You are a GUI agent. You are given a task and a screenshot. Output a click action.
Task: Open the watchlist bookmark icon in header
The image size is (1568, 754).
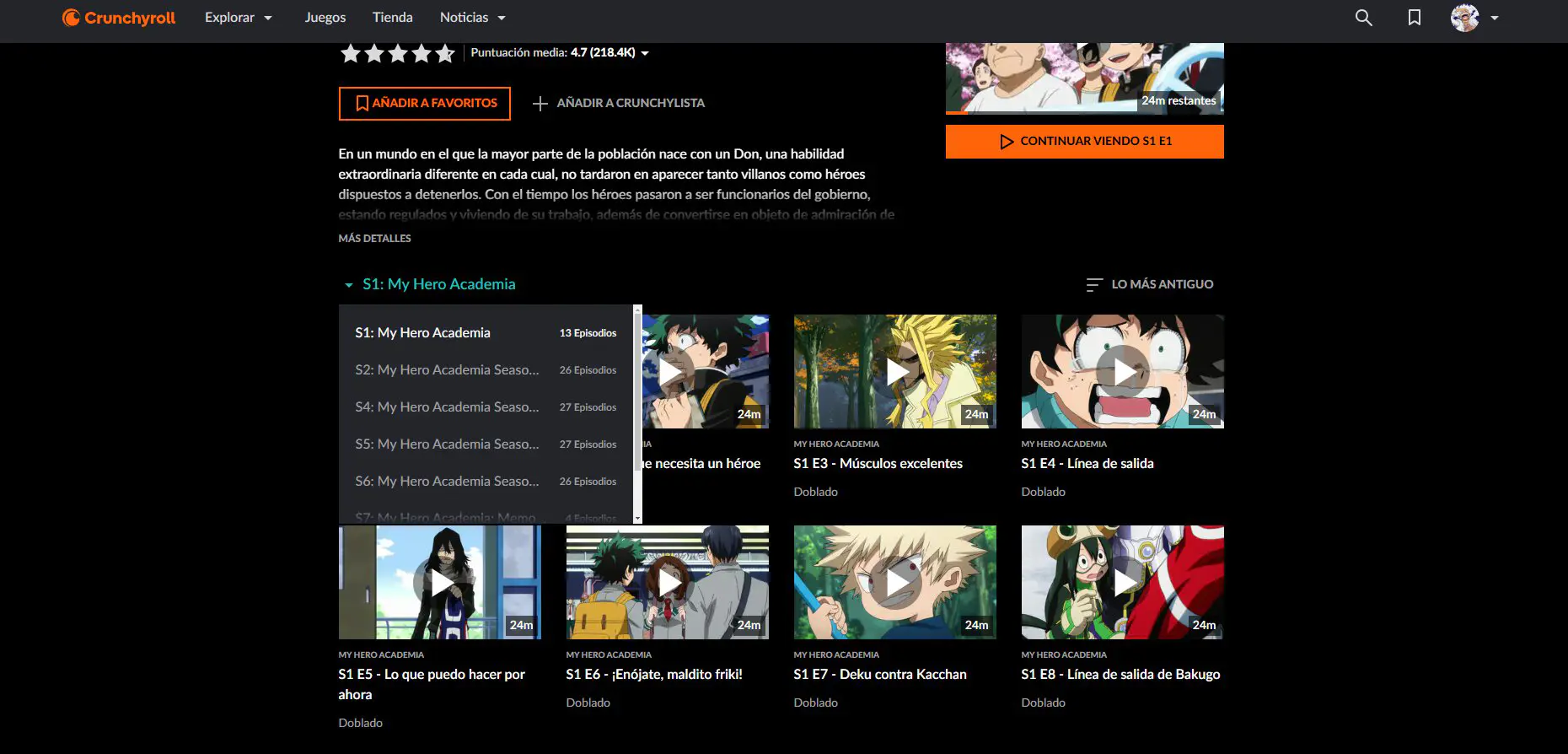(1415, 18)
